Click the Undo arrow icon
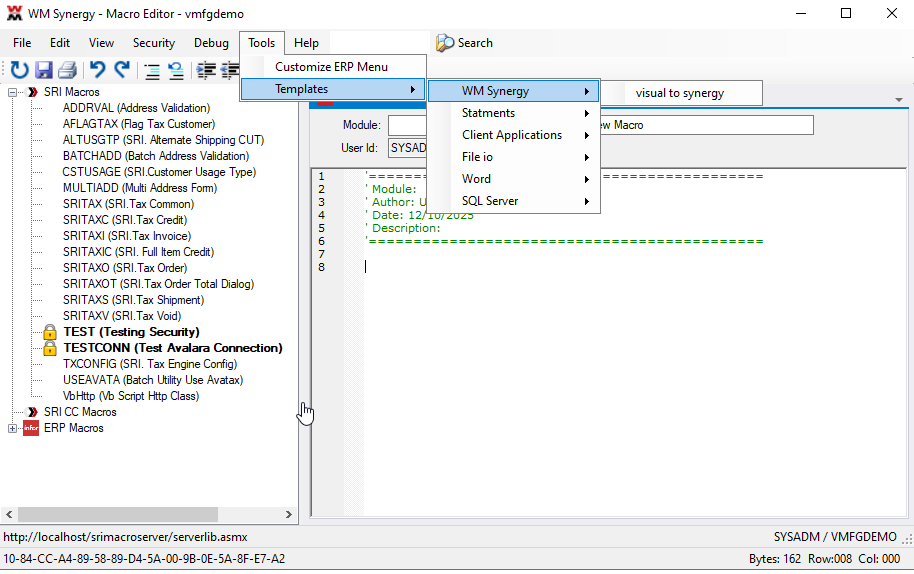This screenshot has height=574, width=914. (97, 70)
